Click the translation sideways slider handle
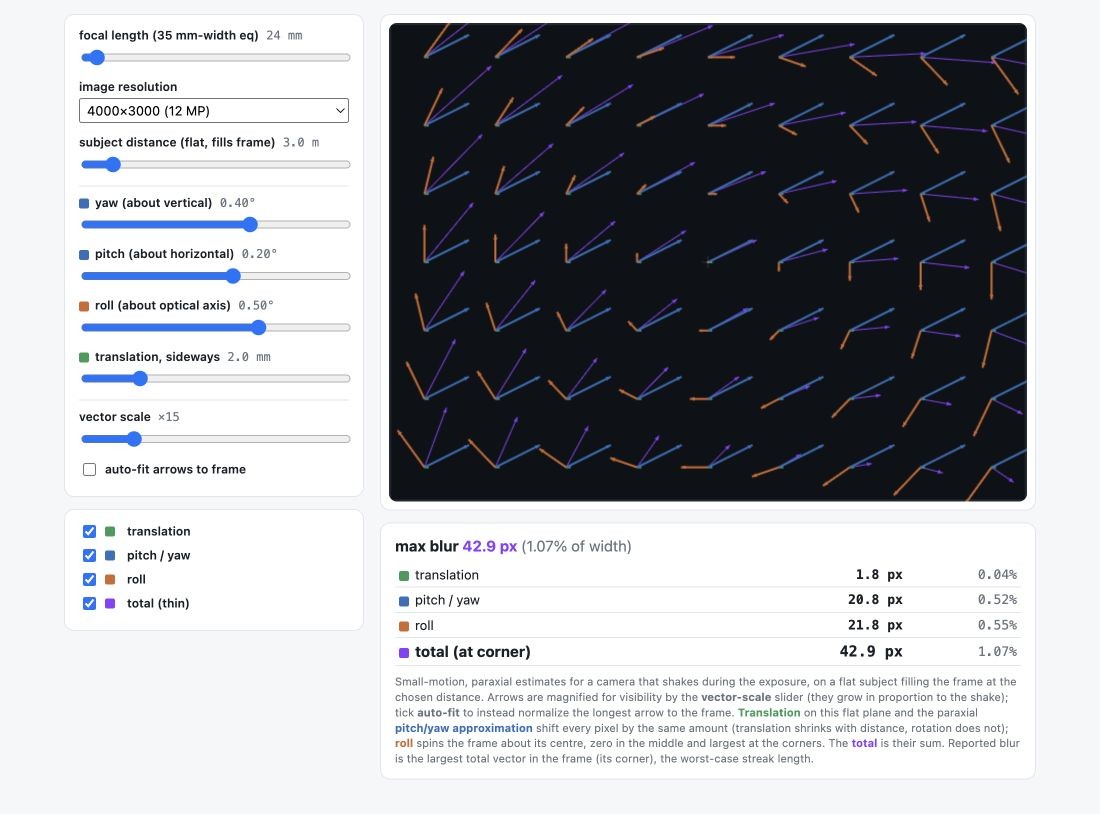Image resolution: width=1100 pixels, height=814 pixels. pyautogui.click(x=140, y=379)
